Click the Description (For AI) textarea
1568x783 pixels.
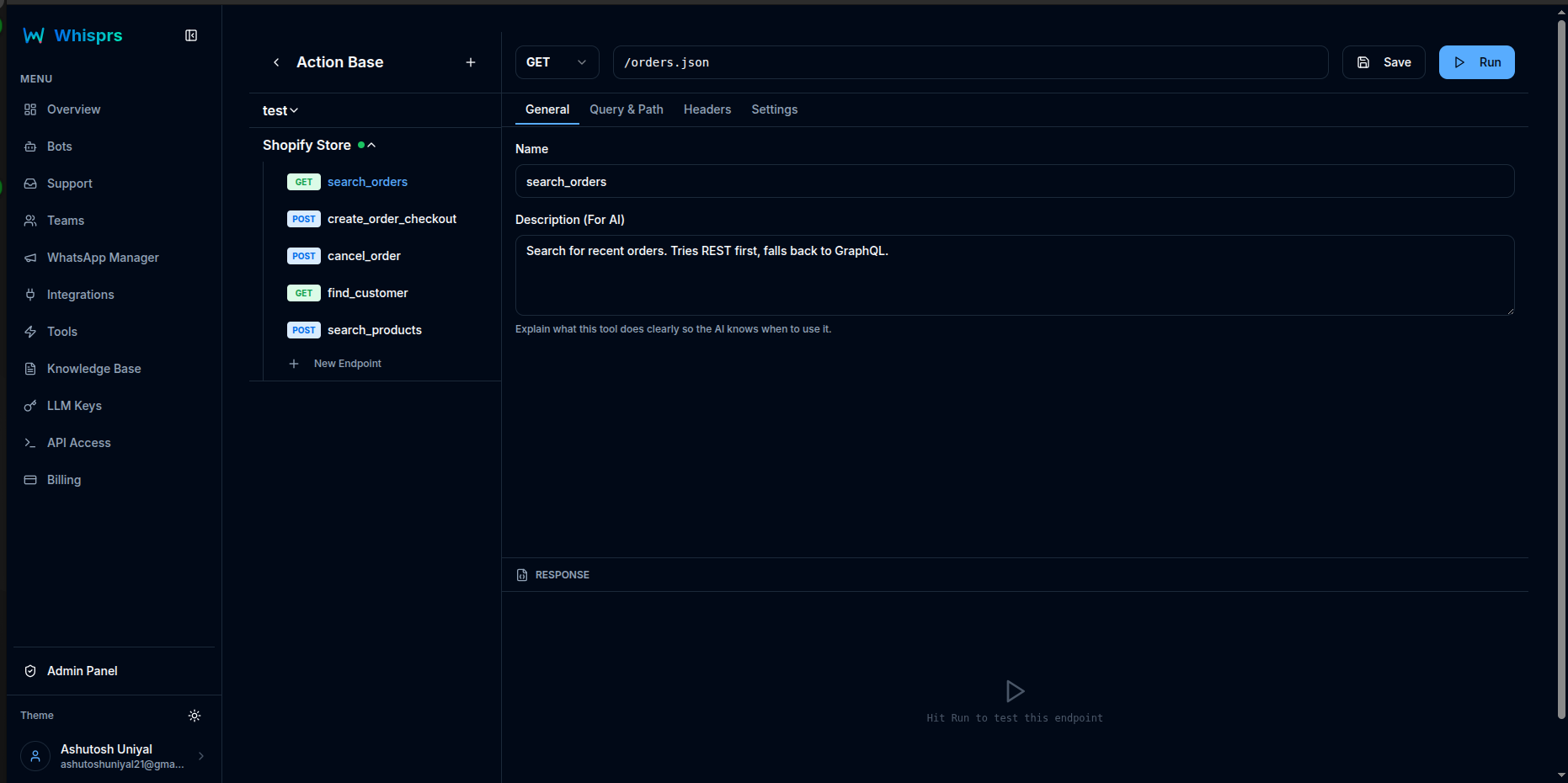1015,275
